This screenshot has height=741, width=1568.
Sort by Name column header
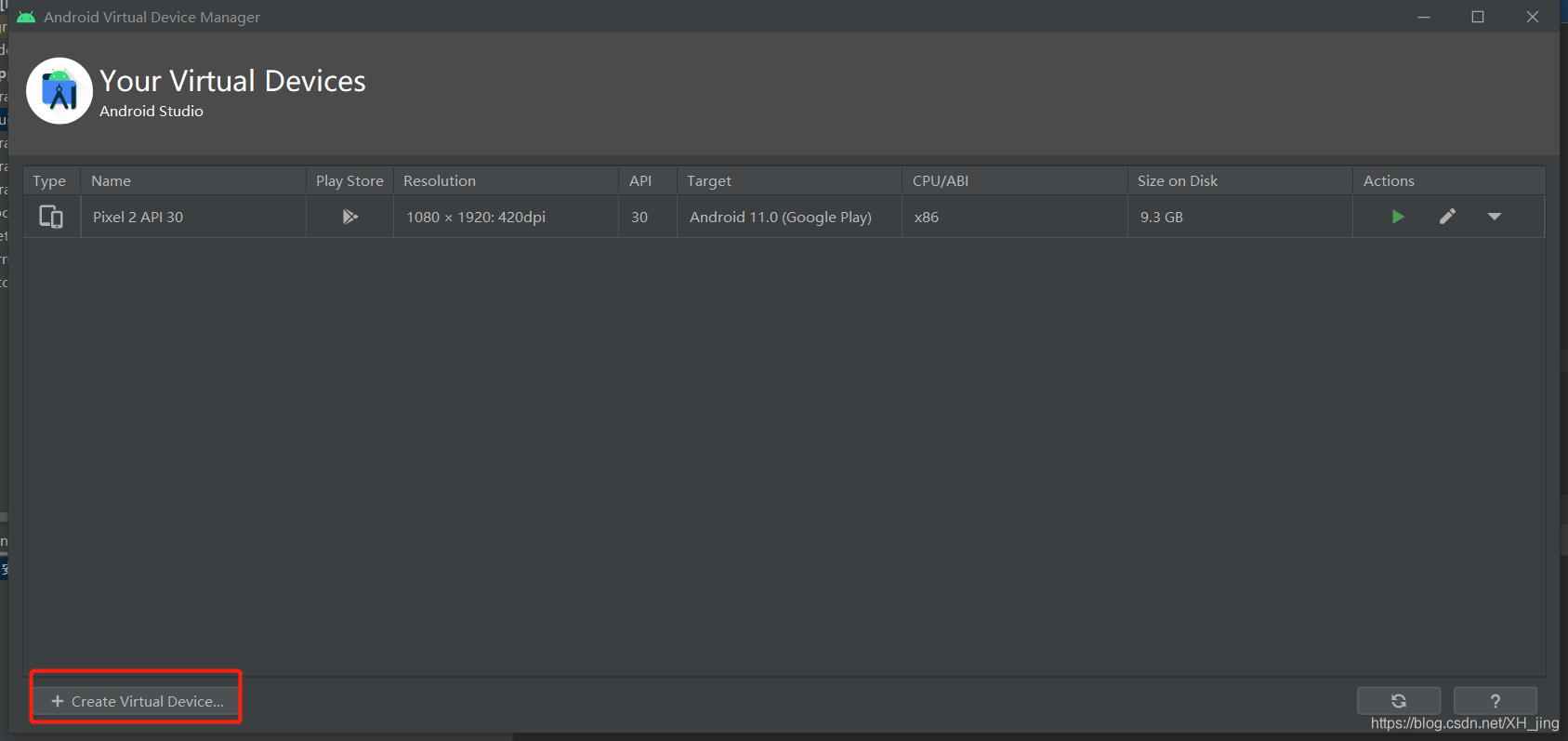[x=193, y=180]
